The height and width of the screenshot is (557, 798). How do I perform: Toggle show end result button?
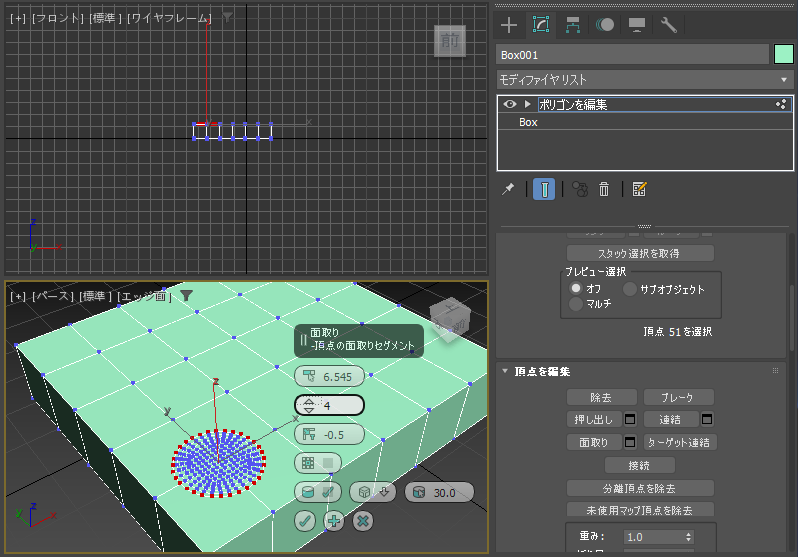pyautogui.click(x=544, y=189)
